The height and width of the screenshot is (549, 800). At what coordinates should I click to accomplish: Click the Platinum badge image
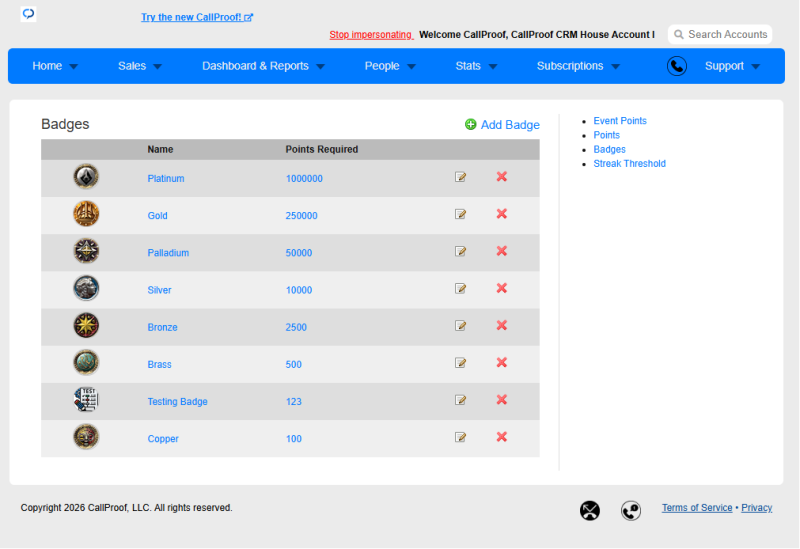click(86, 177)
